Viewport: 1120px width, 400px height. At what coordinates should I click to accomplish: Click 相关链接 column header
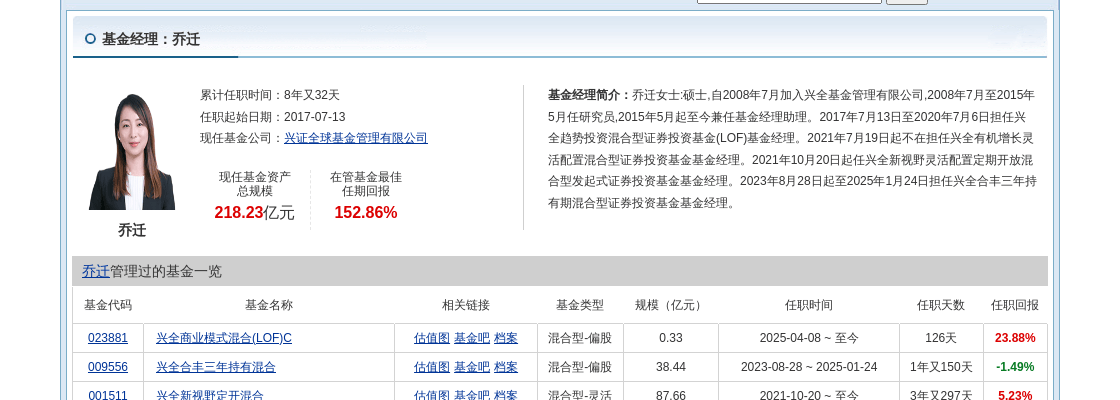pyautogui.click(x=466, y=305)
